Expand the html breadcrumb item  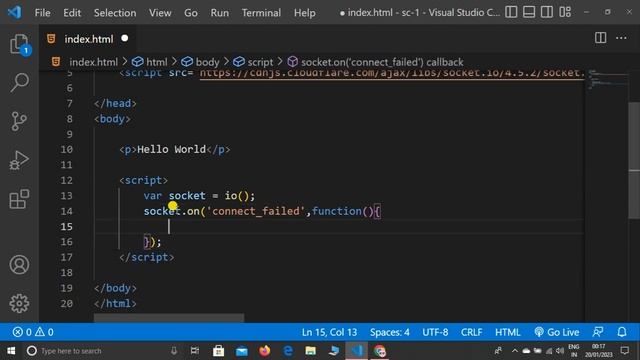coord(156,62)
